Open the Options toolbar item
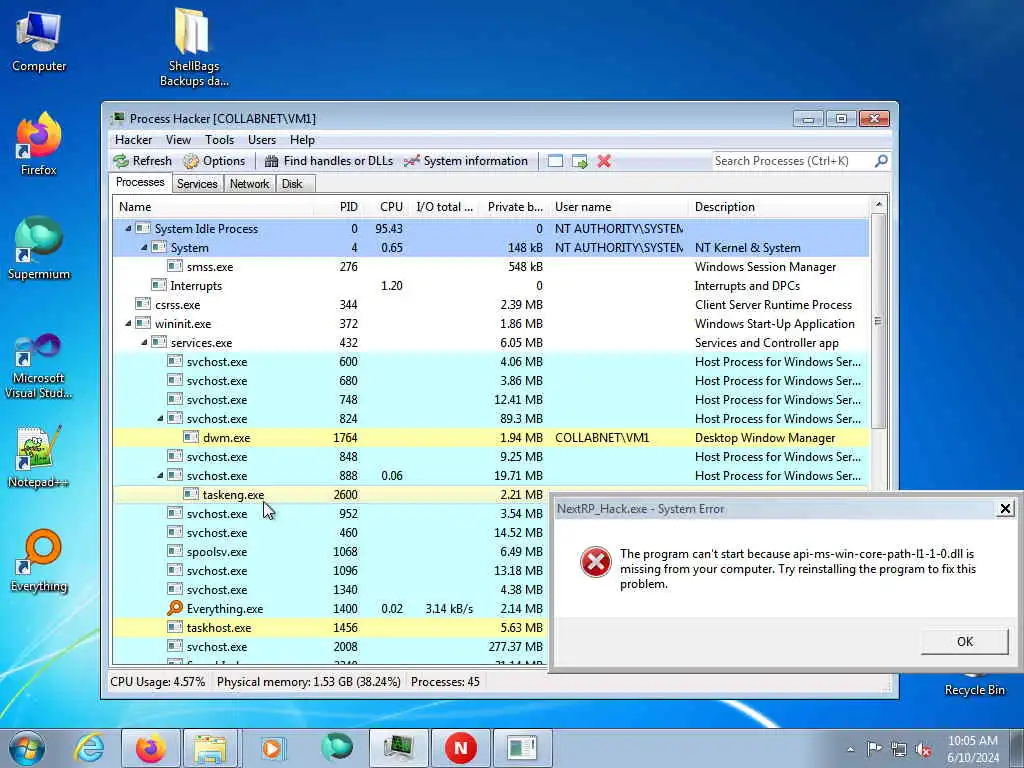The image size is (1024, 768). tap(214, 161)
